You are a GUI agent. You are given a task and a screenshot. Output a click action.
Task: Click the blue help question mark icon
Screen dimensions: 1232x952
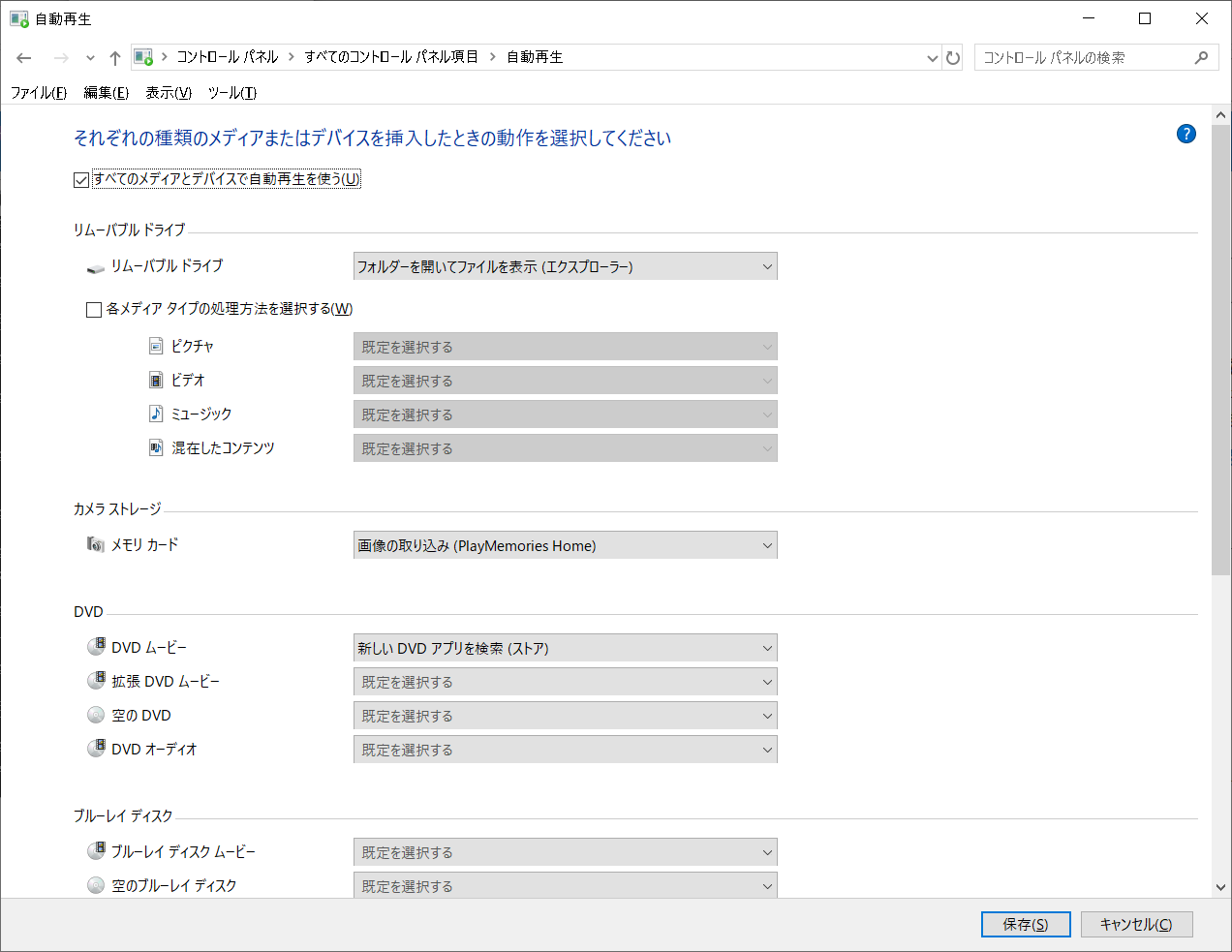click(x=1186, y=134)
